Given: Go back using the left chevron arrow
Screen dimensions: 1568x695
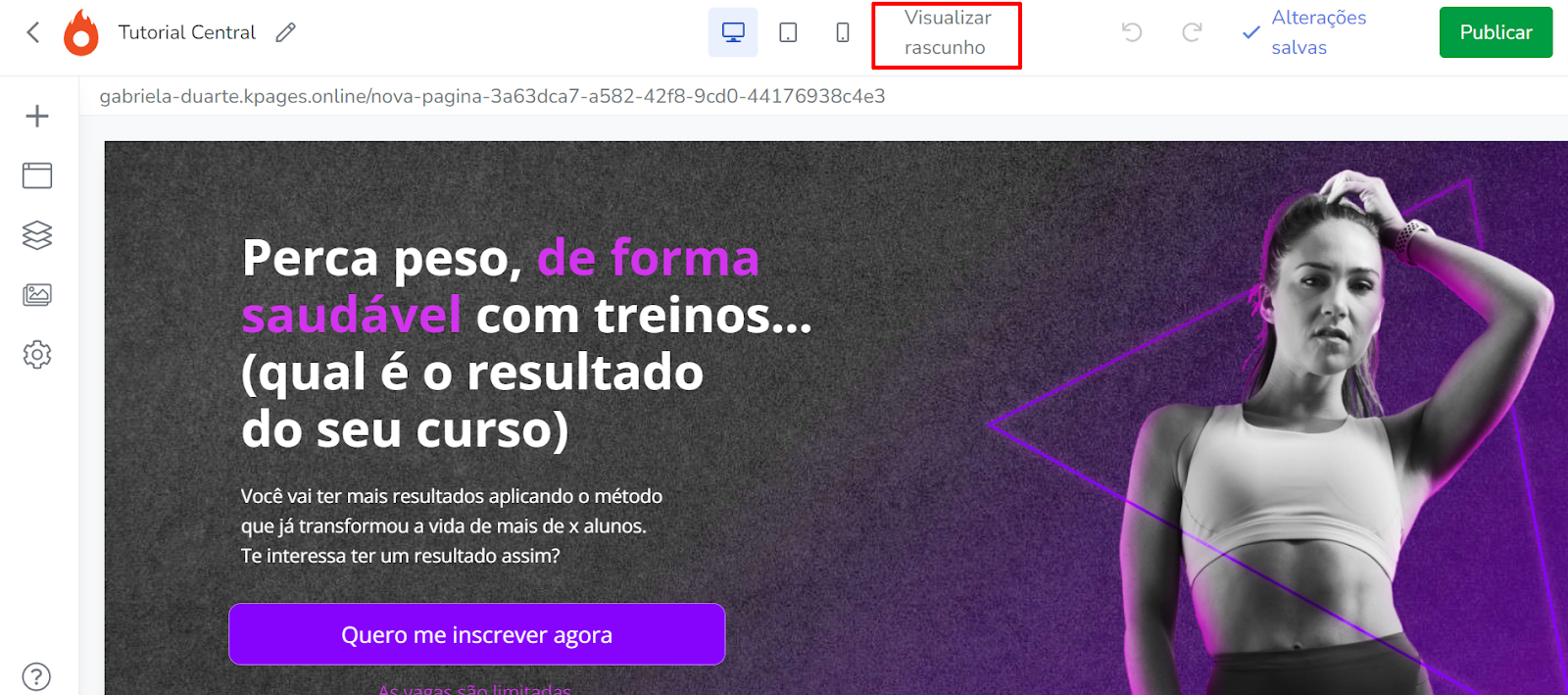Looking at the screenshot, I should (33, 32).
